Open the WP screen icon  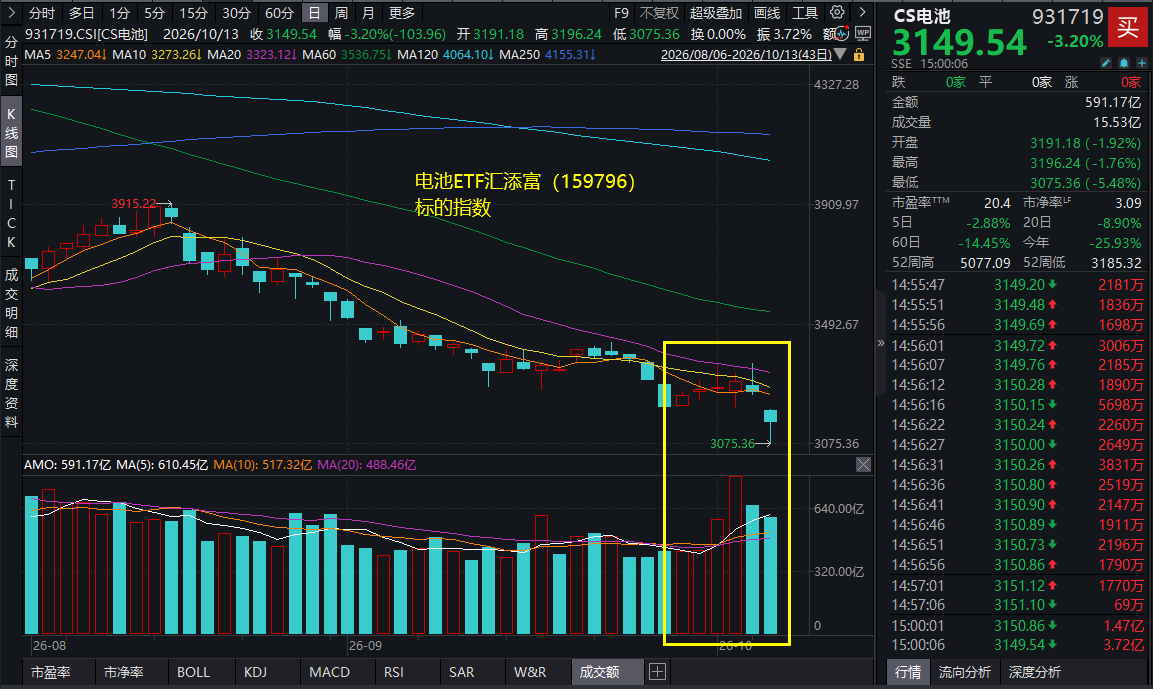pos(863,34)
